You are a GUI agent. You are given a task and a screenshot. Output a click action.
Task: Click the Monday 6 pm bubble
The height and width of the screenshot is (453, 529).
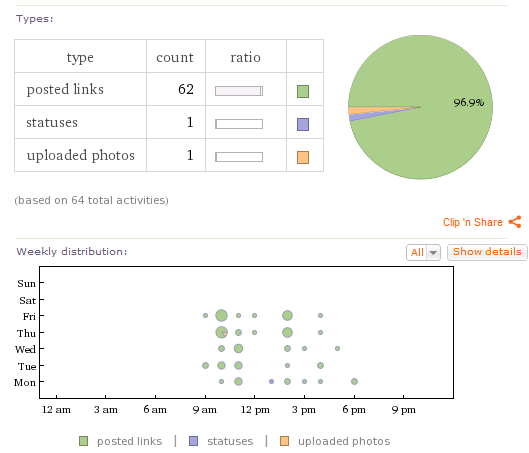point(354,381)
